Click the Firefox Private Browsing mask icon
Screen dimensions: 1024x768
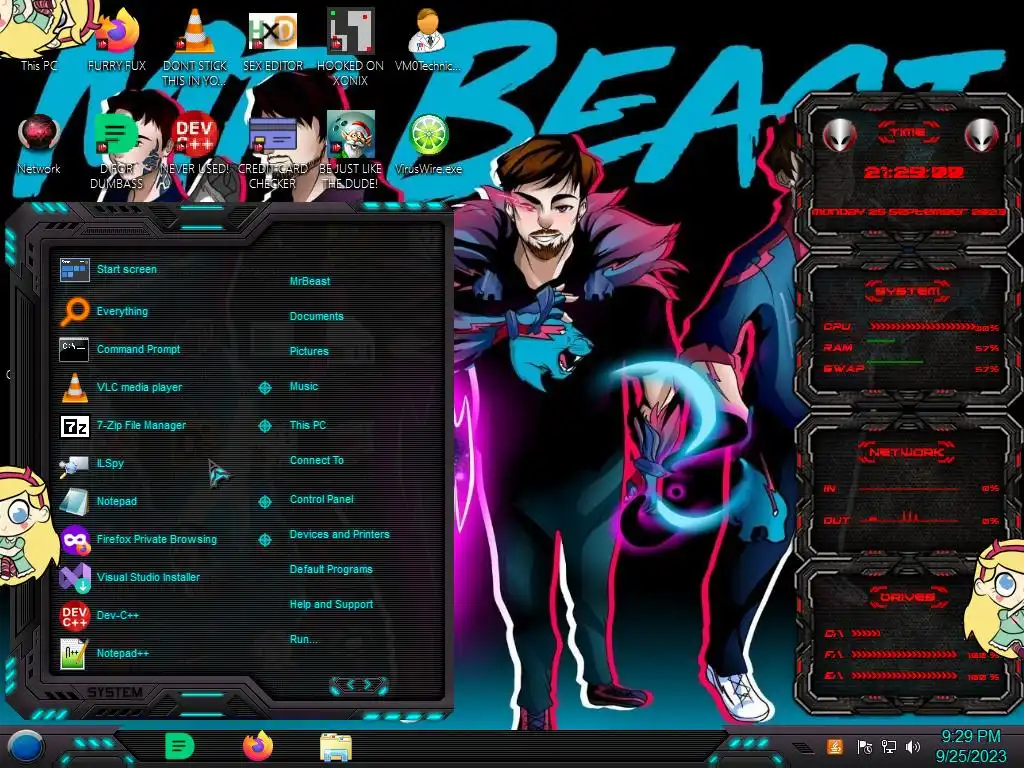74,539
